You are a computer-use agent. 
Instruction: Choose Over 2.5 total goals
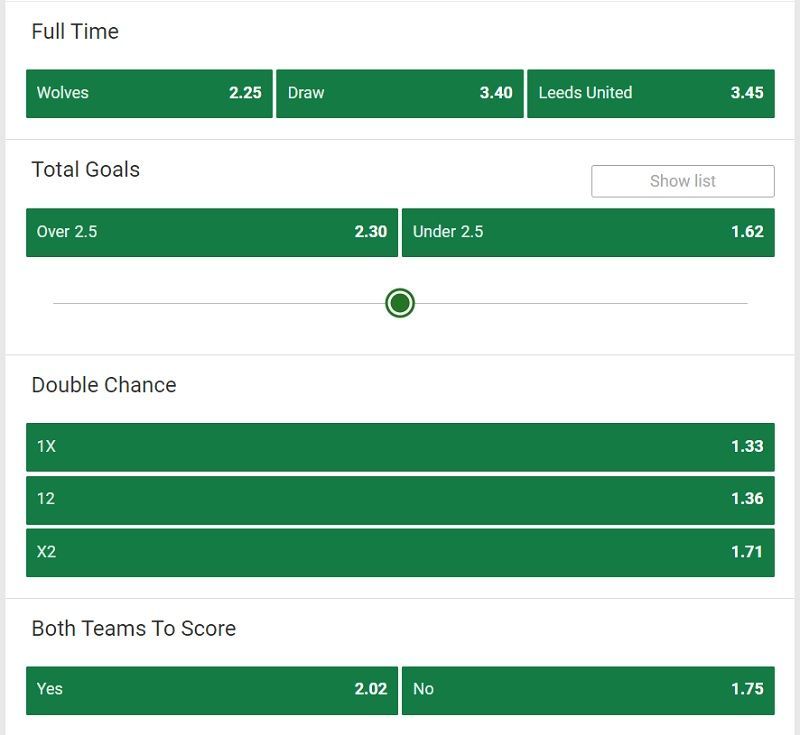pyautogui.click(x=212, y=232)
